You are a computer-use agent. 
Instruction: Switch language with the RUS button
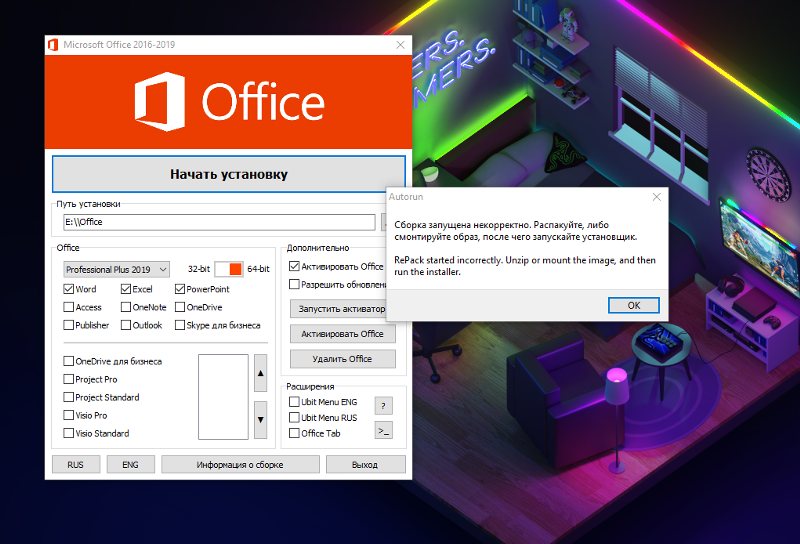76,465
